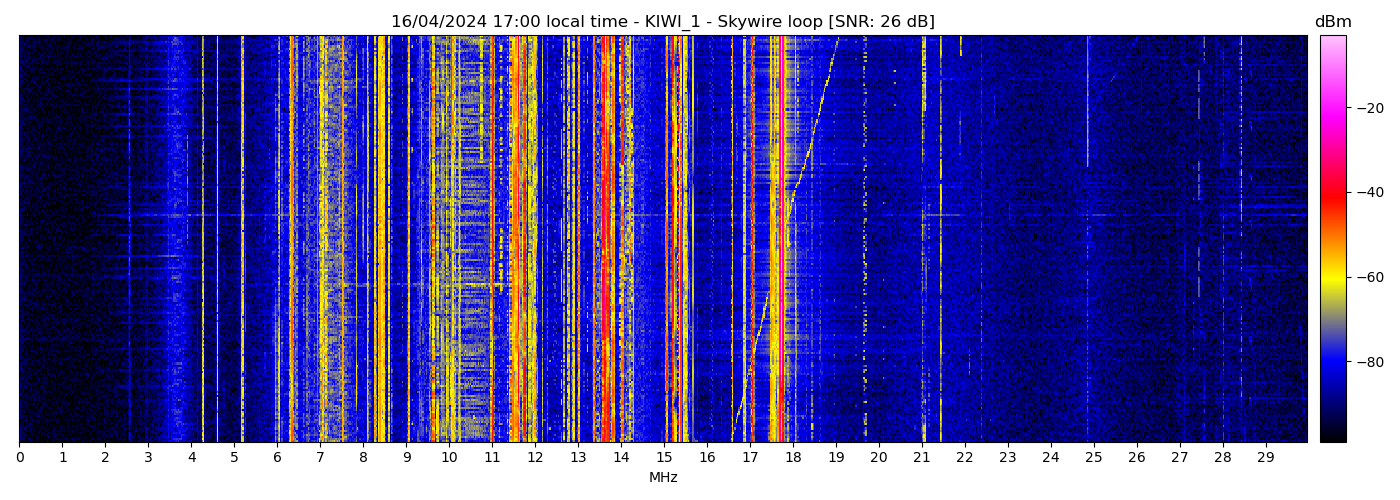1400x500 pixels.
Task: Click the -80 colorbar tick label
Action: click(1369, 362)
